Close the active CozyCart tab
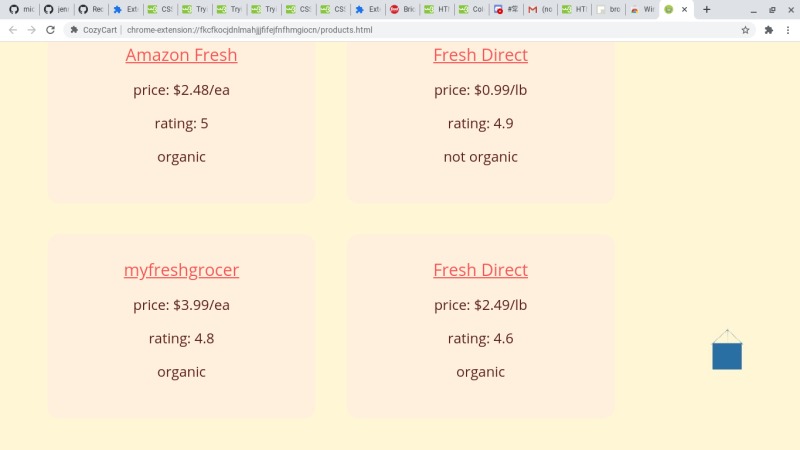This screenshot has width=800, height=450. [x=685, y=9]
